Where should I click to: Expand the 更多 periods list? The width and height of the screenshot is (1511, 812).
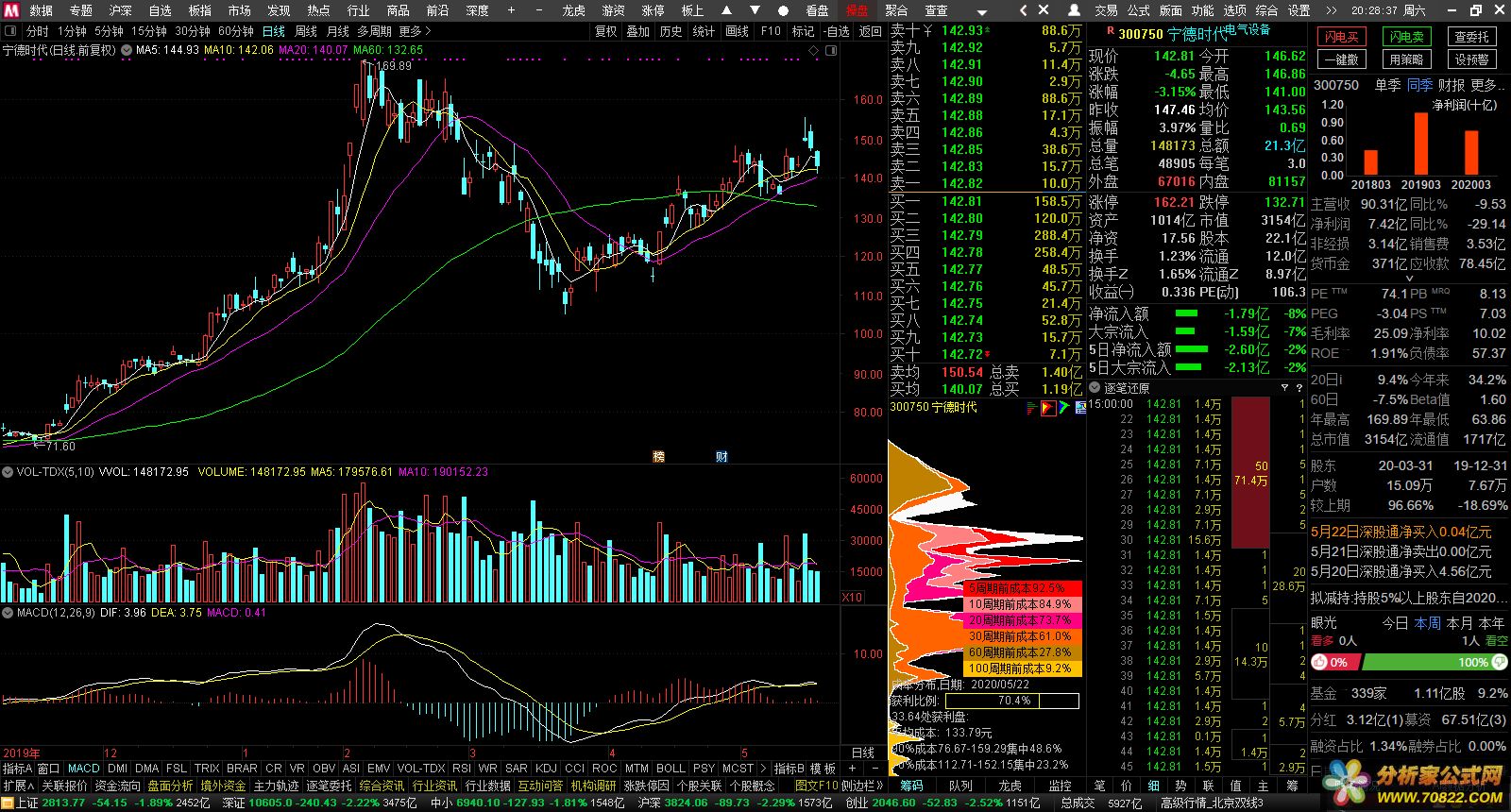click(416, 31)
